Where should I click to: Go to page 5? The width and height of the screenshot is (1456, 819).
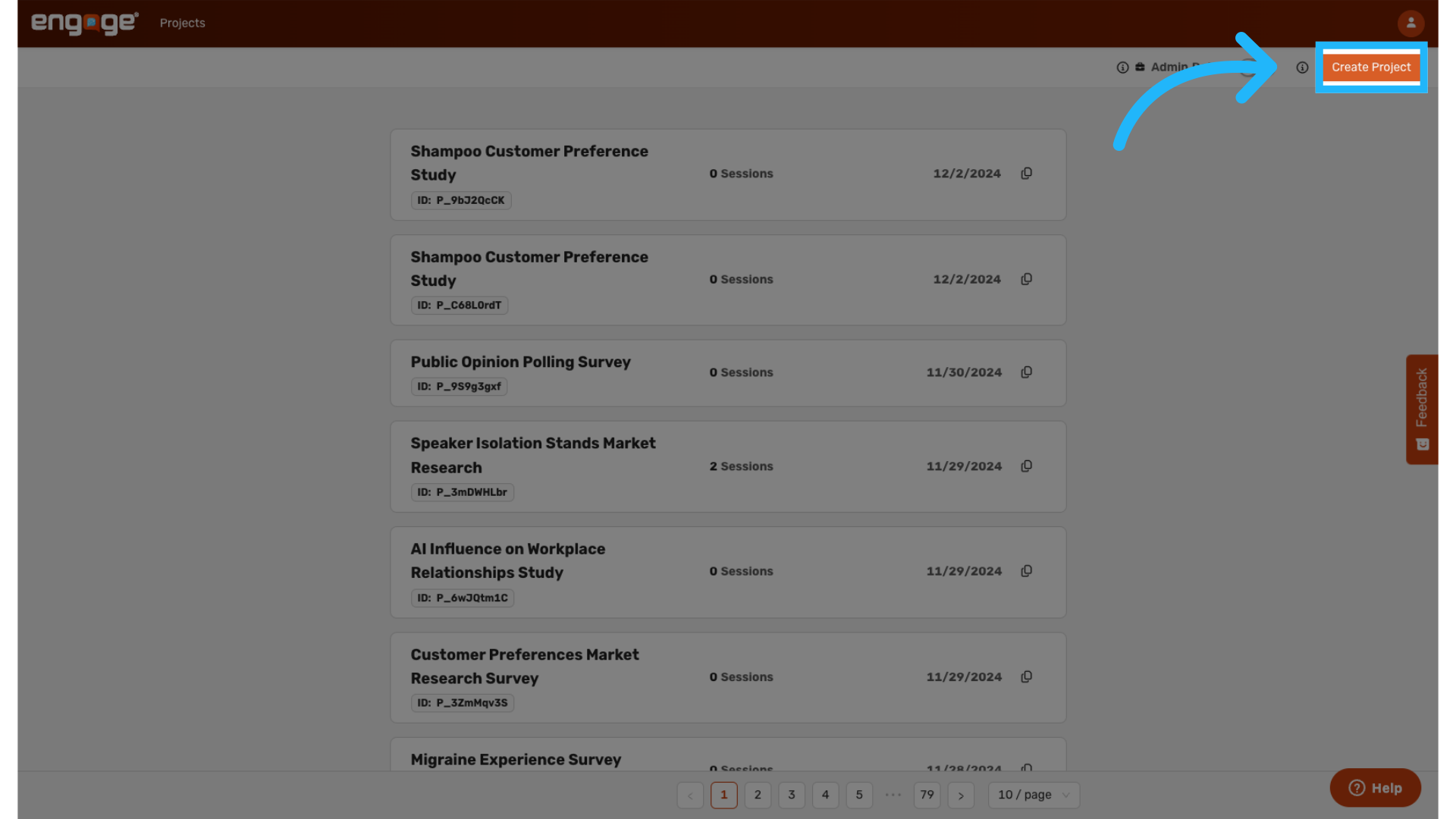(859, 795)
